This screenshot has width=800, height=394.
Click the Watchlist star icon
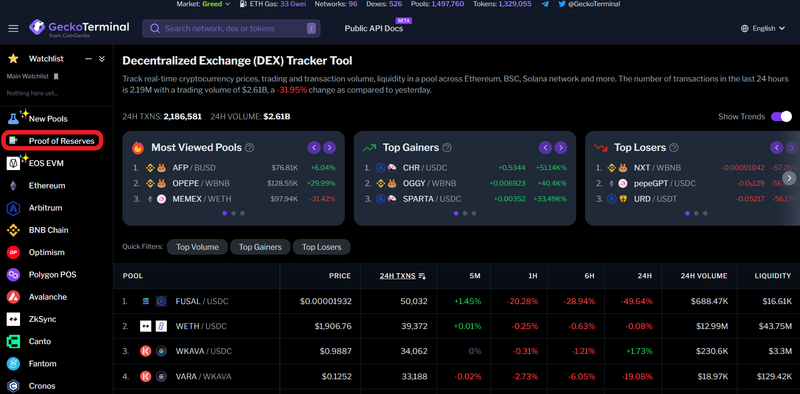point(13,59)
